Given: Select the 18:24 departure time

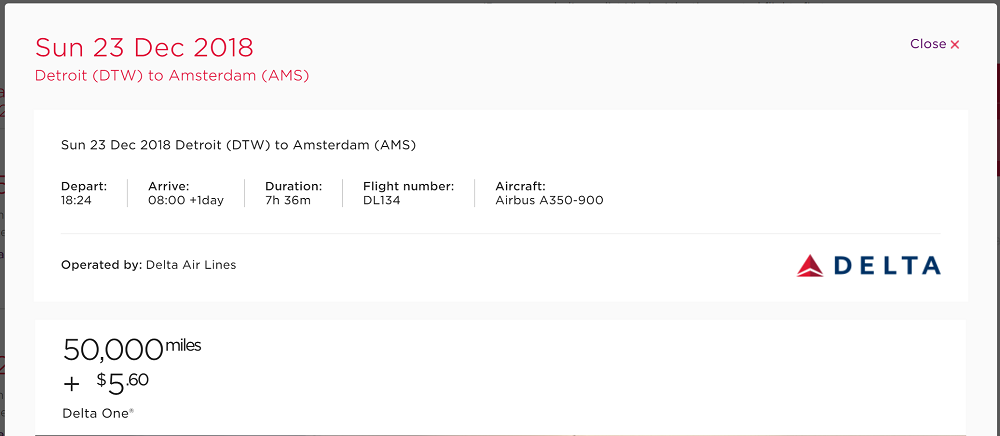Looking at the screenshot, I should click(78, 200).
